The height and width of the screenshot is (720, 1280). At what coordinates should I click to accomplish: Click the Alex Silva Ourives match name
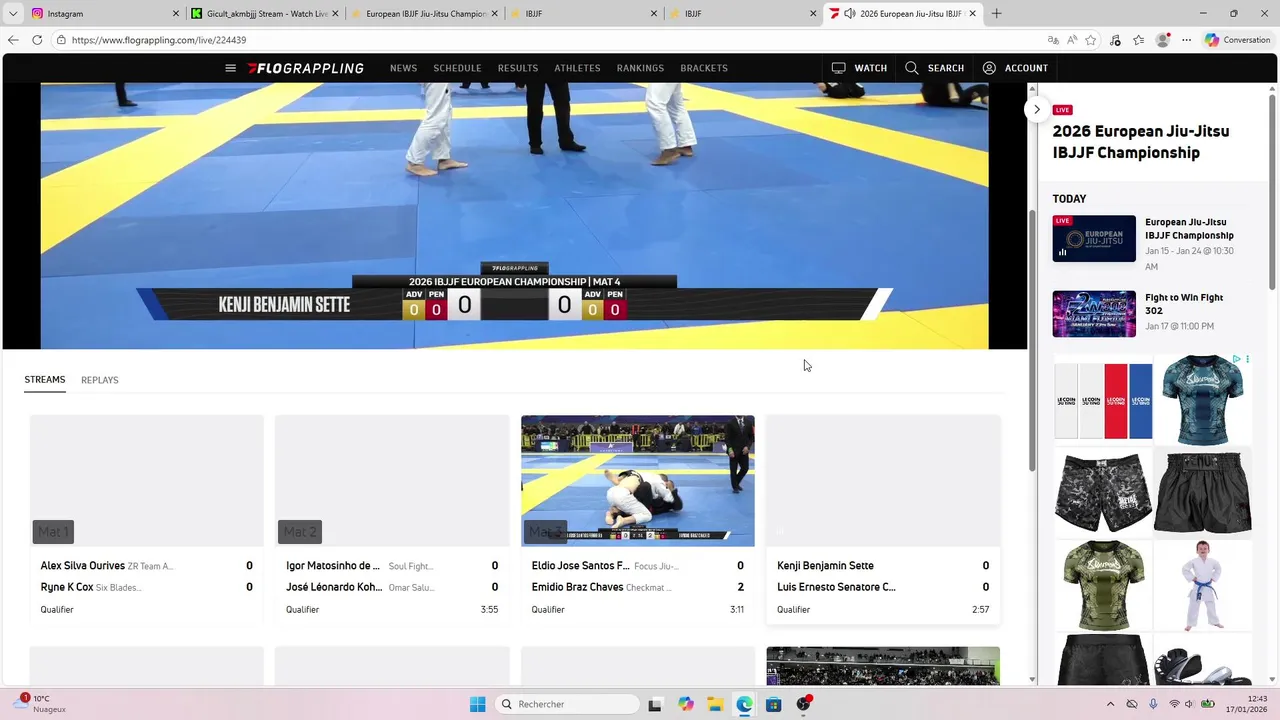point(83,566)
